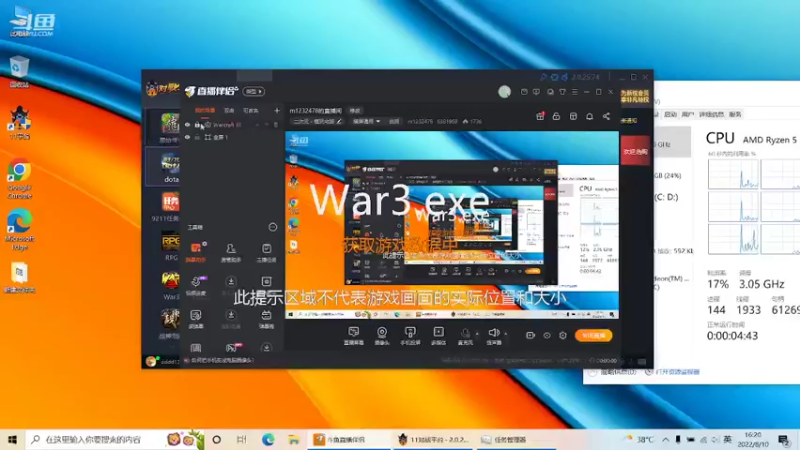Move the Warcraft III source down one layer
This screenshot has height=450, width=800.
(267, 124)
